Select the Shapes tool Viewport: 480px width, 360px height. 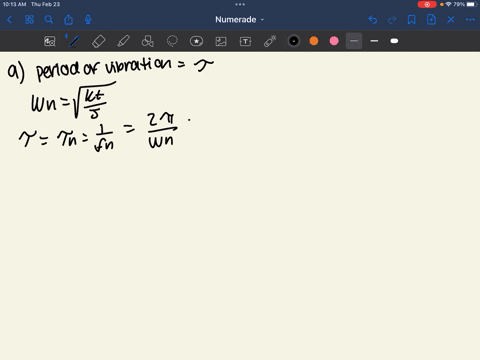point(148,41)
